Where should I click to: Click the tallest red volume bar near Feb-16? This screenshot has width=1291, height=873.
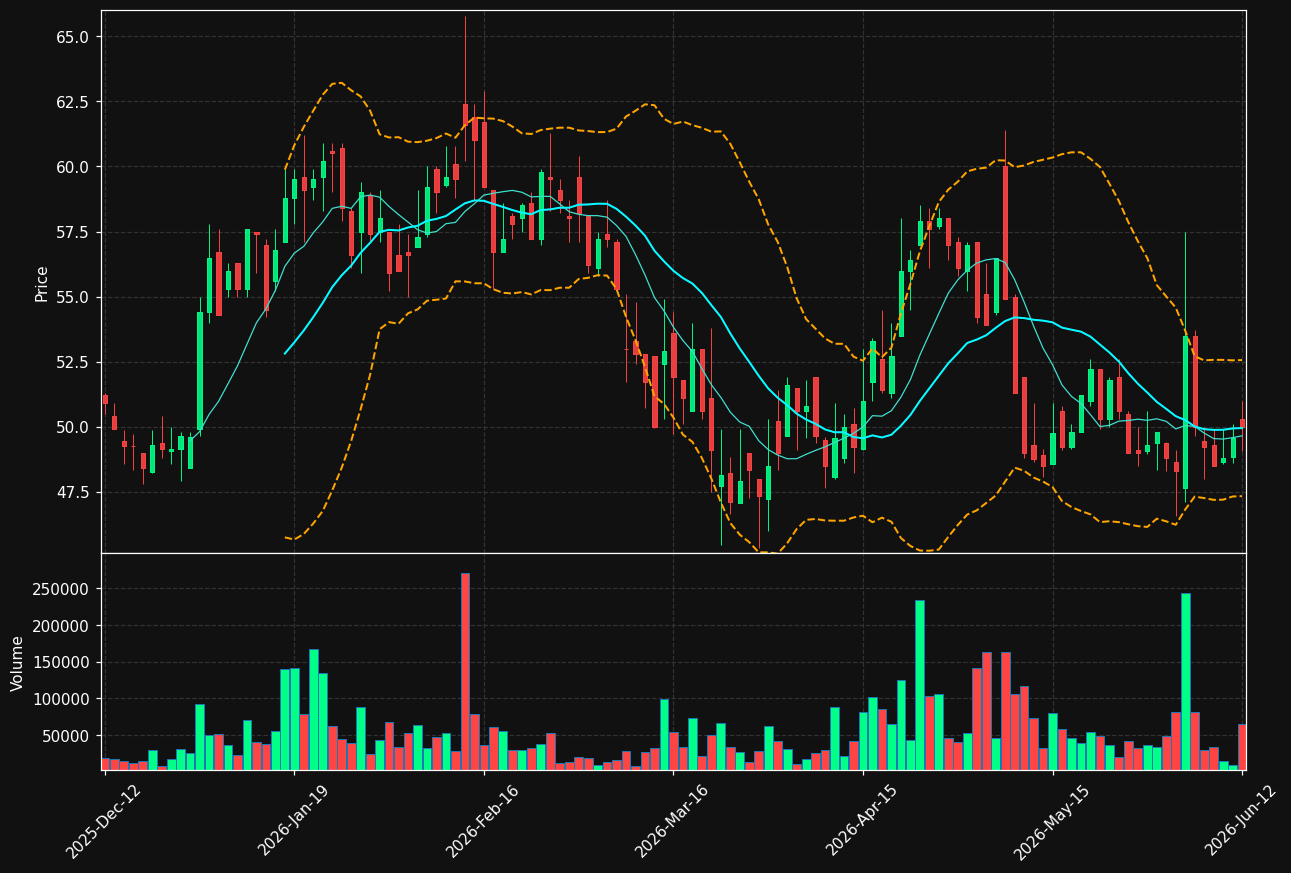pos(465,671)
